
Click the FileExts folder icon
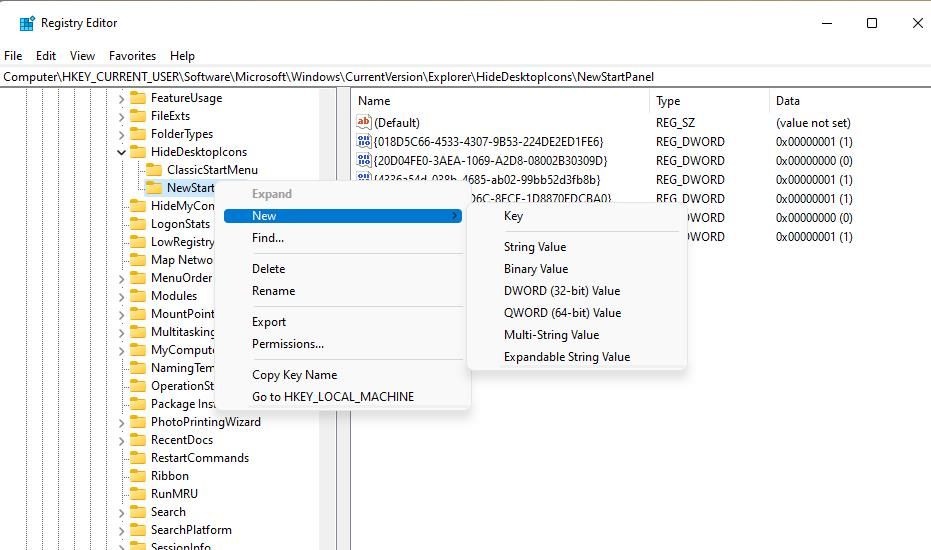138,115
